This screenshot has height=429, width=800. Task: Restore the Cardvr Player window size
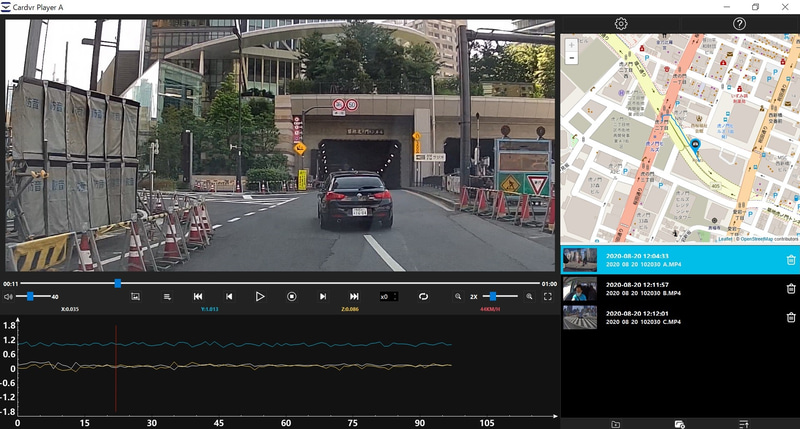coord(755,7)
